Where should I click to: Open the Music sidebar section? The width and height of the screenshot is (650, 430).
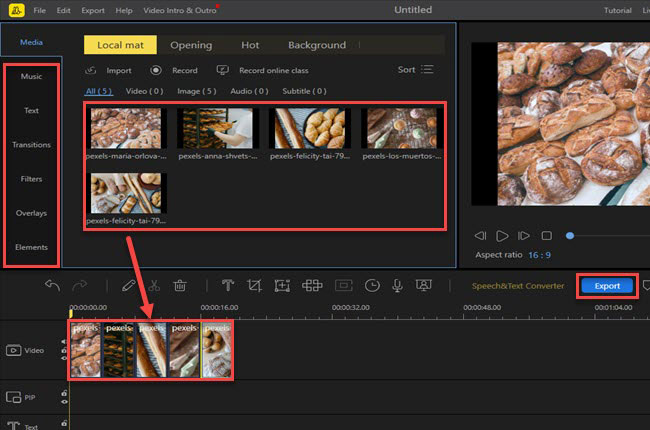[x=32, y=76]
